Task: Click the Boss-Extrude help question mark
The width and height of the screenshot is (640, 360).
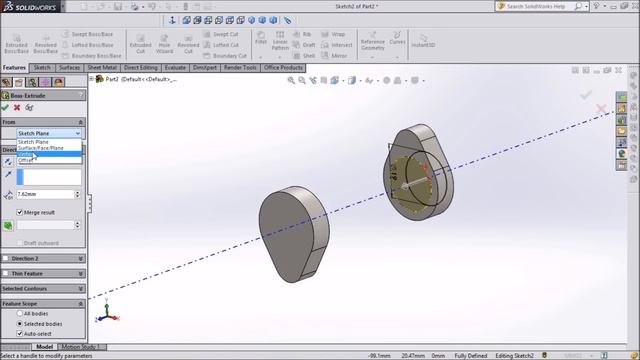Action: (x=81, y=96)
